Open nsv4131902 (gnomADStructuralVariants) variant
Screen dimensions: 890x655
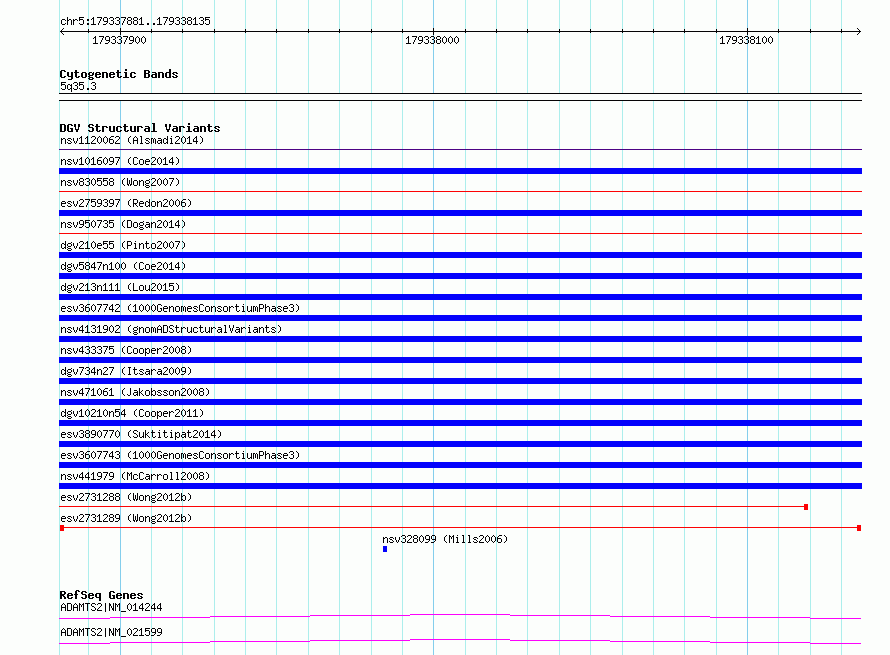point(171,329)
